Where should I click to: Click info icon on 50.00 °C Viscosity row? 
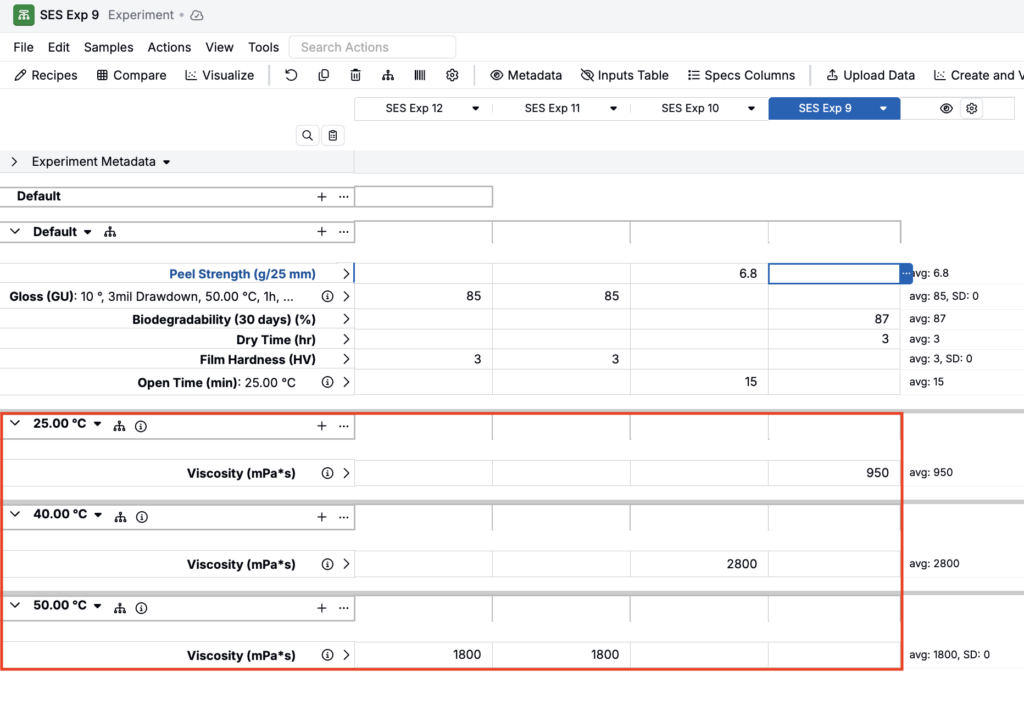327,655
